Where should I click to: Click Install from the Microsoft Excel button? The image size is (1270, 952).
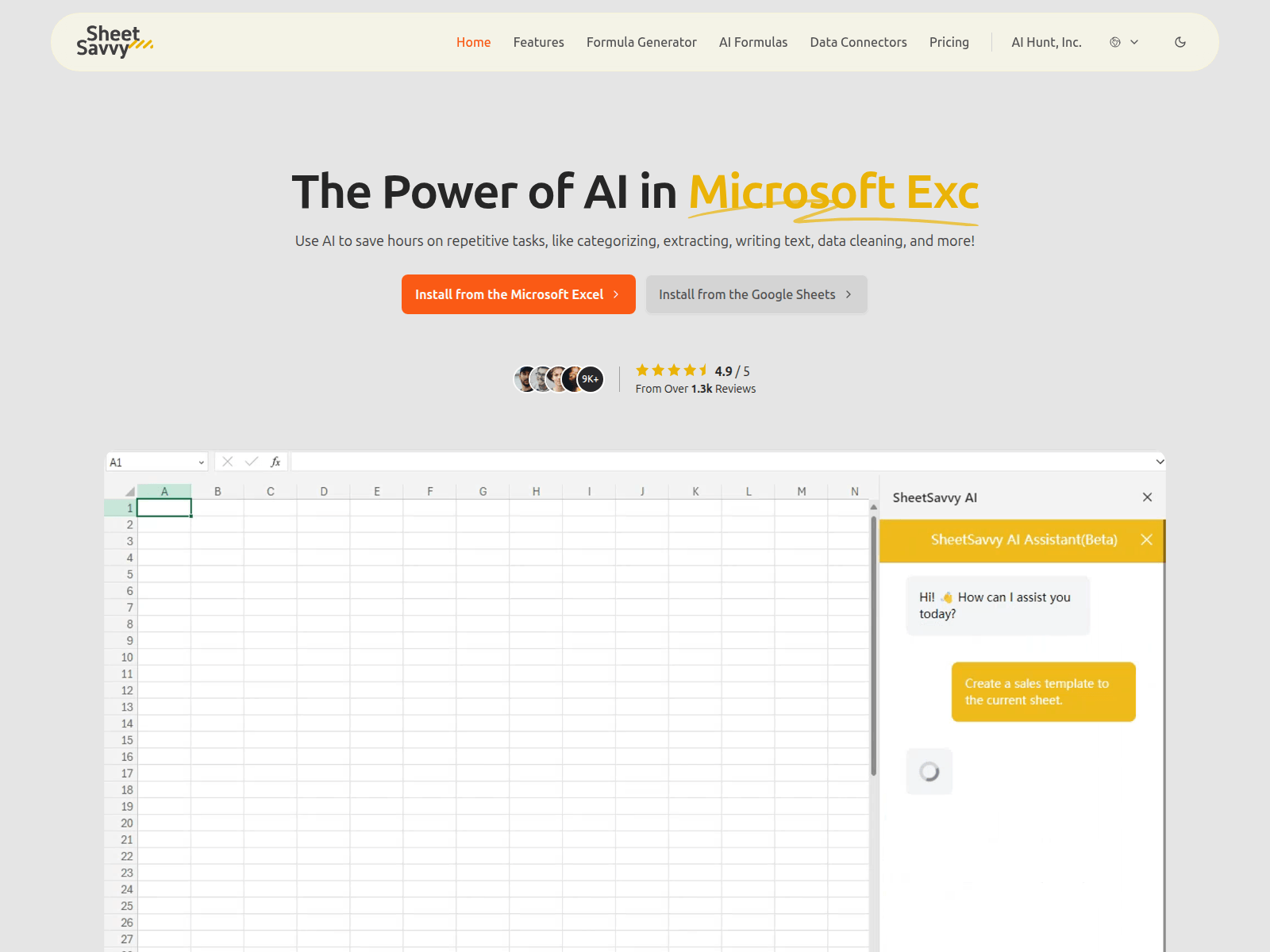(x=518, y=294)
